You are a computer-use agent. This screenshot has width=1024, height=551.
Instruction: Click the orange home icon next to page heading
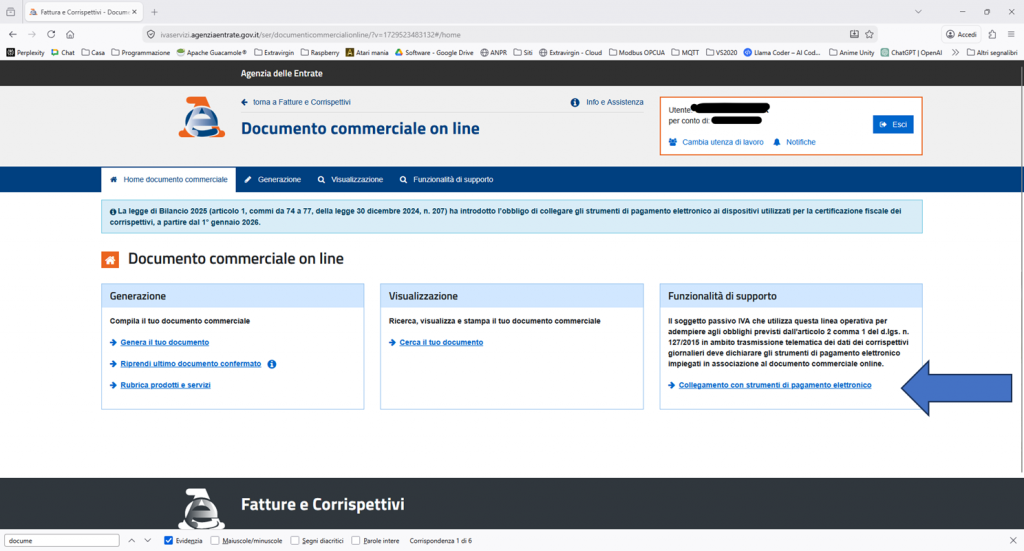click(111, 259)
